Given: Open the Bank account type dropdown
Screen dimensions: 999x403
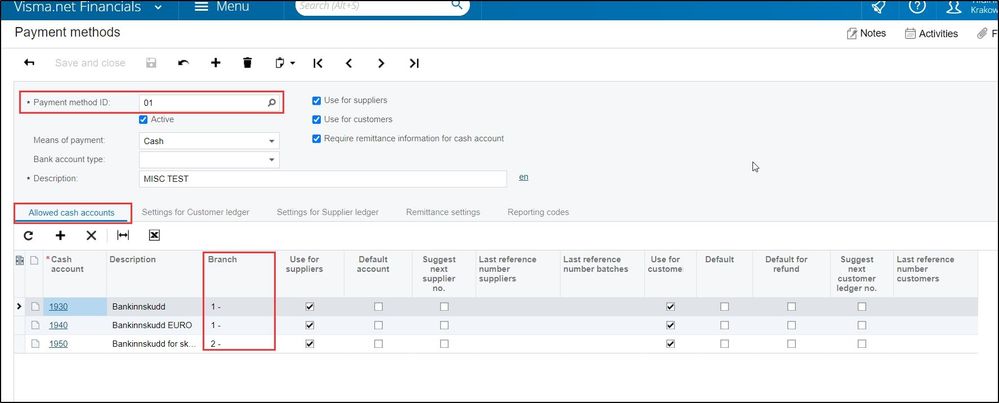Looking at the screenshot, I should tap(271, 159).
